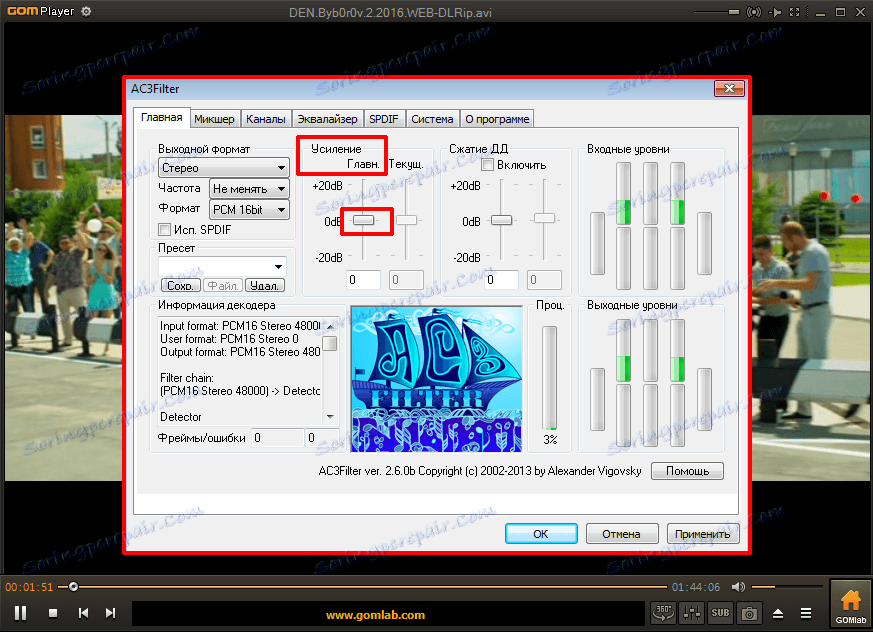This screenshot has height=632, width=873.
Task: Click the Применить button
Action: [703, 533]
